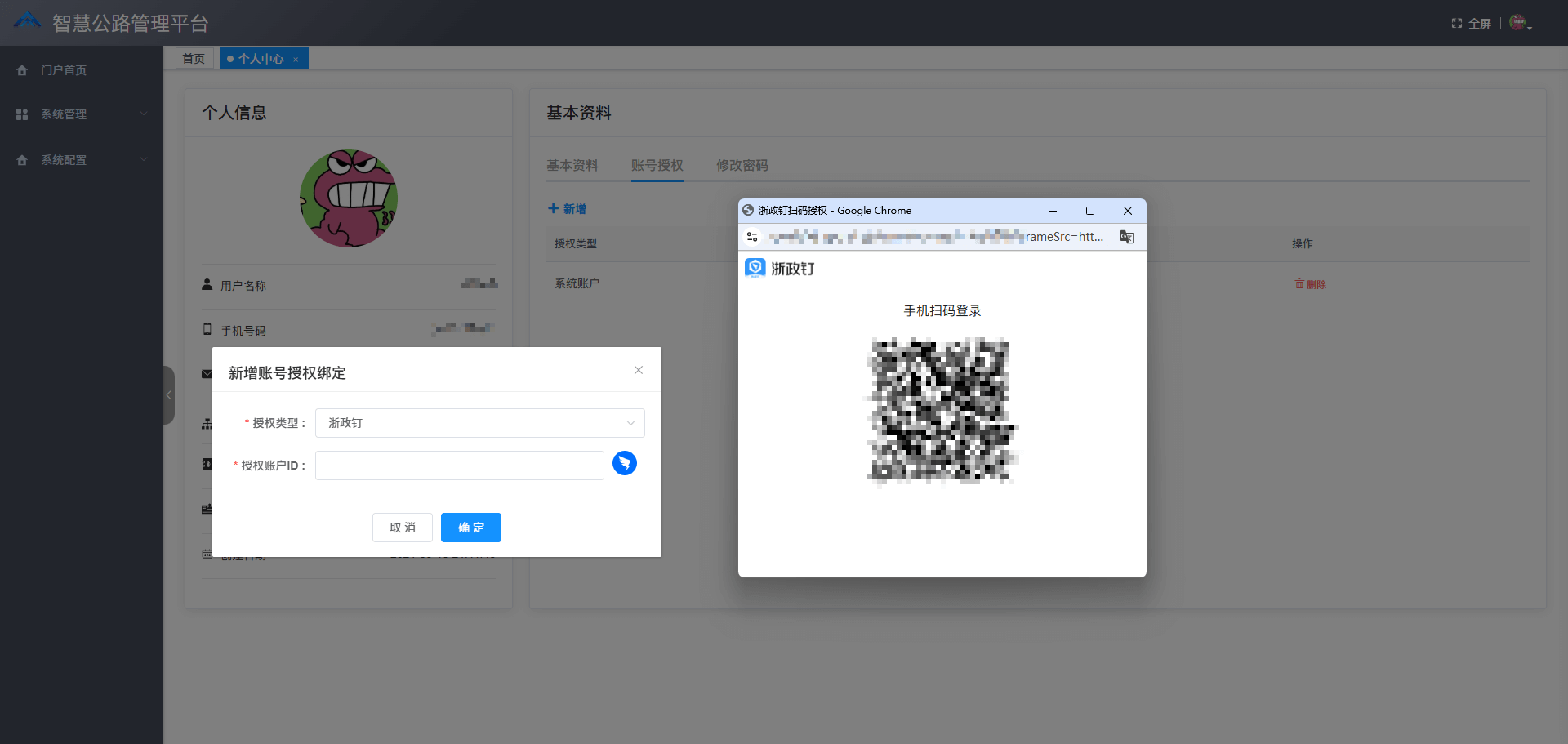This screenshot has width=1568, height=744.
Task: Switch to the 基本资料 tab
Action: pos(572,165)
